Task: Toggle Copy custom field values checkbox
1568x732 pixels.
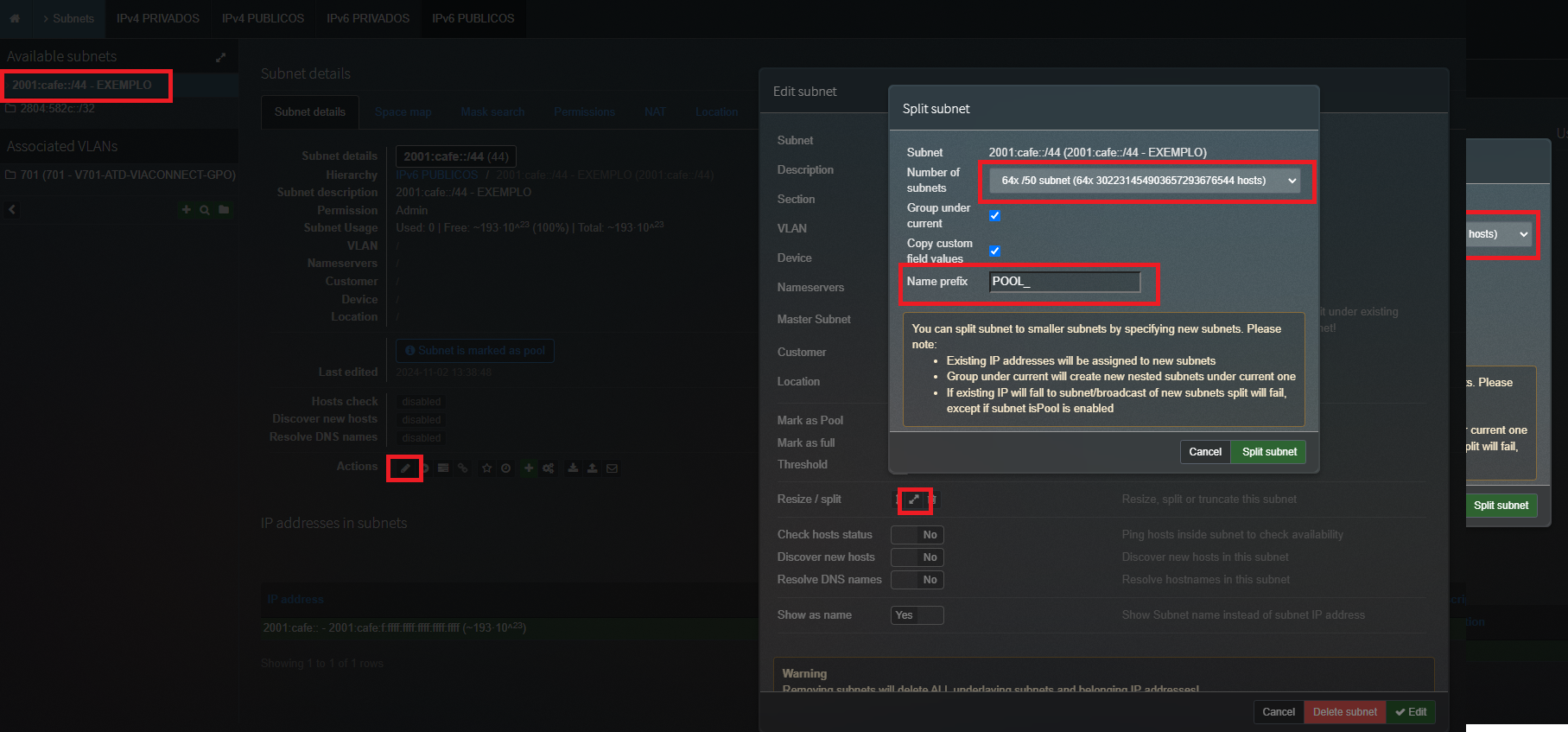Action: pyautogui.click(x=994, y=251)
